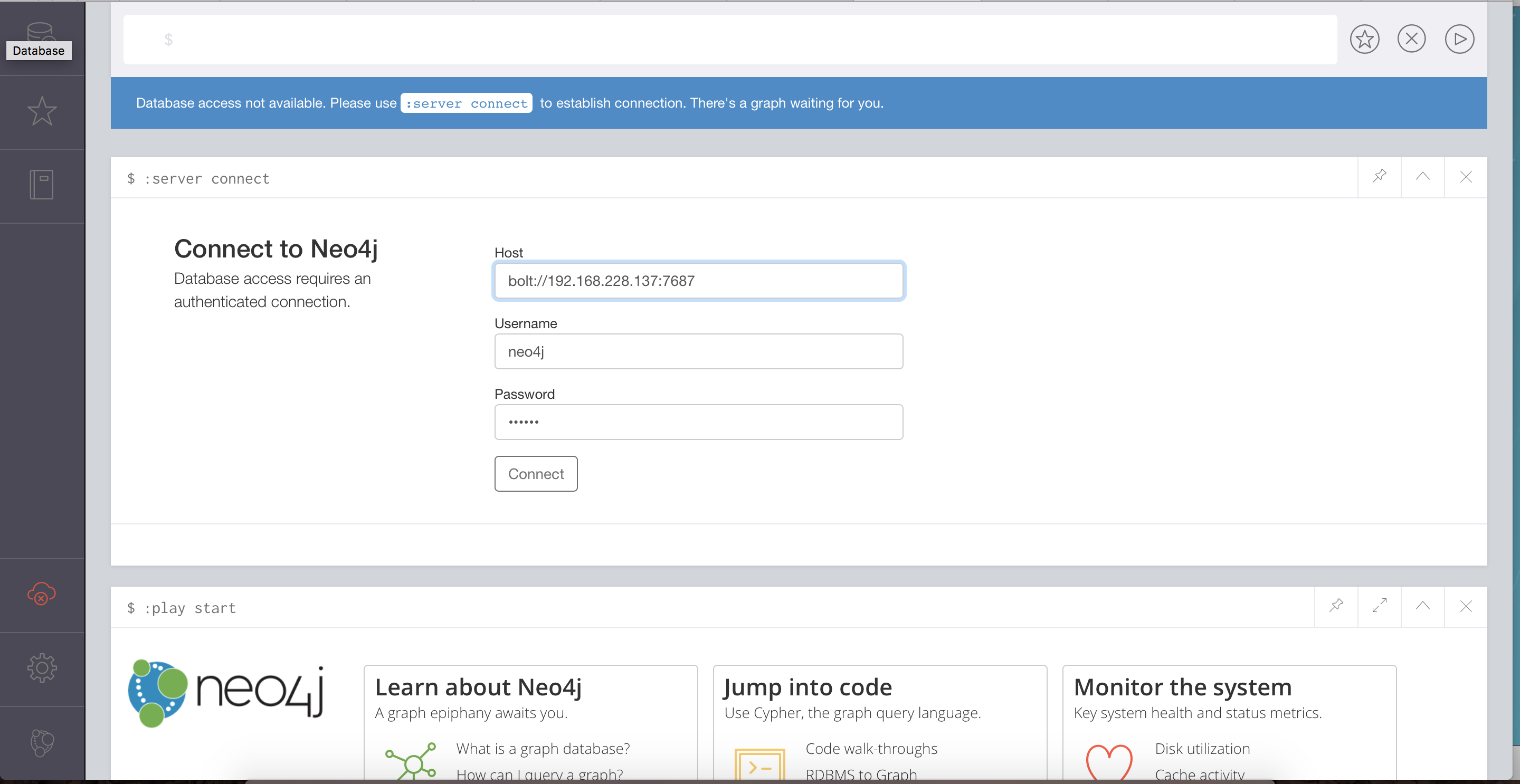Focus the Password input field
The width and height of the screenshot is (1520, 784).
click(699, 422)
